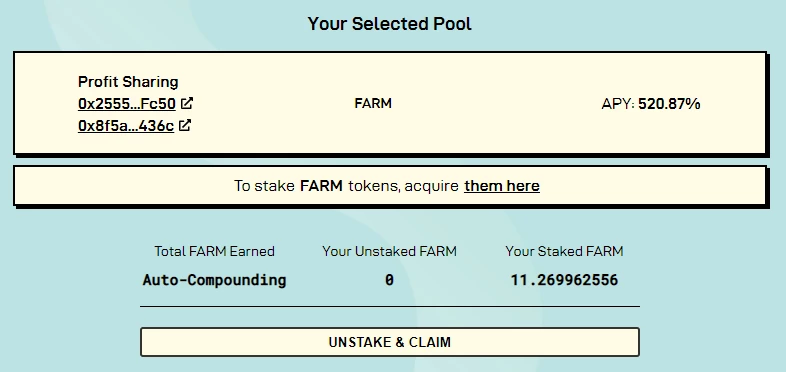The height and width of the screenshot is (372, 786).
Task: Open external link icon beside 0x2555...Fc50
Action: click(x=187, y=103)
